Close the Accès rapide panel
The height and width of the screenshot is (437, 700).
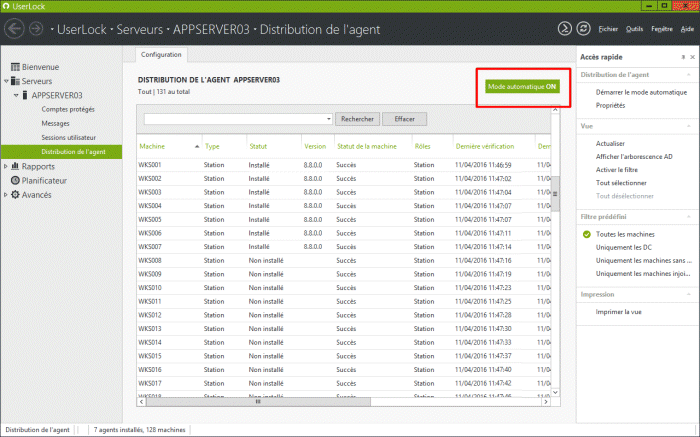pyautogui.click(x=692, y=57)
